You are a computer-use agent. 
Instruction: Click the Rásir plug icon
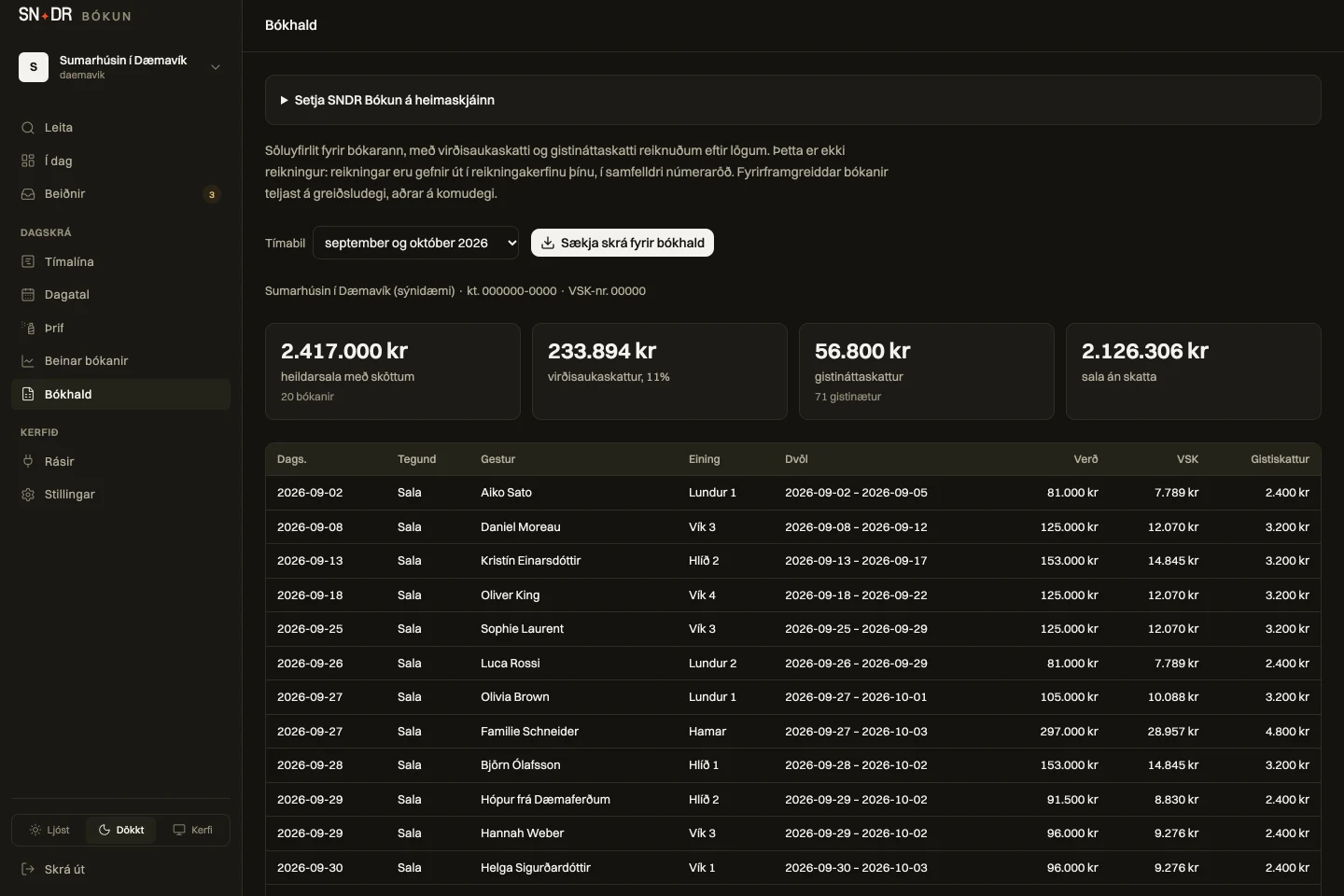(x=28, y=462)
